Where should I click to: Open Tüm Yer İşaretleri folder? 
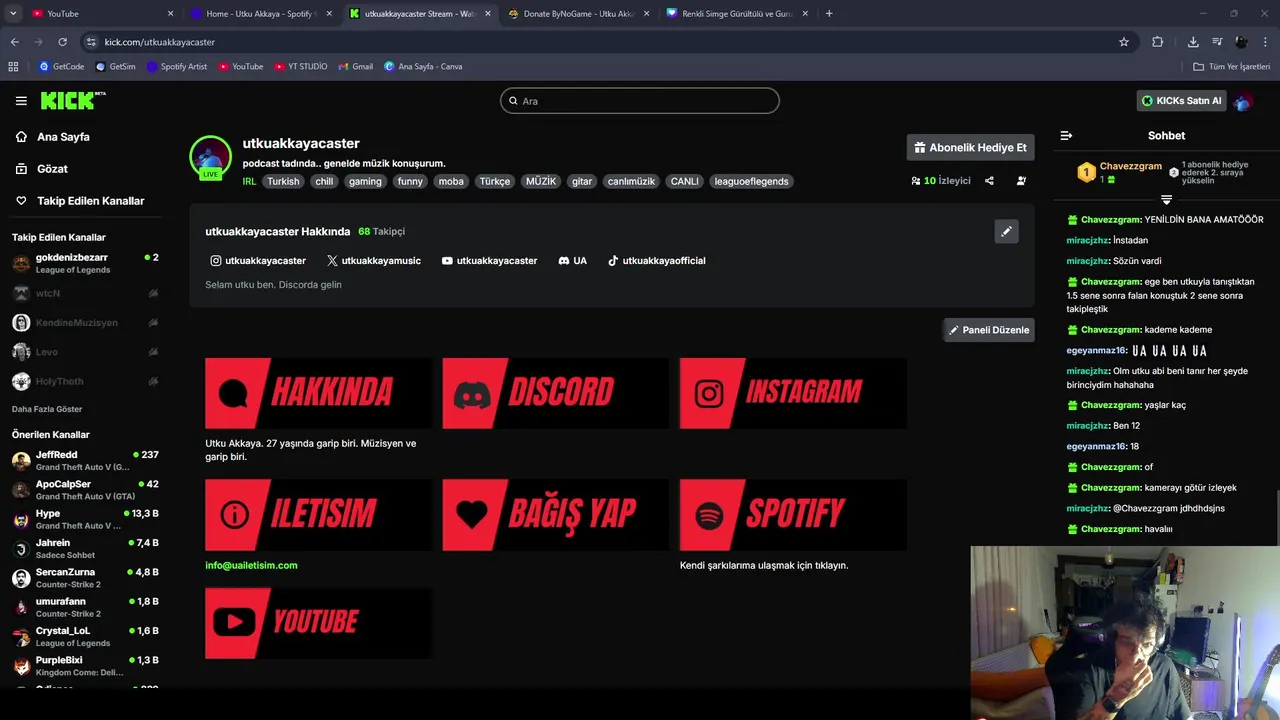(1232, 67)
